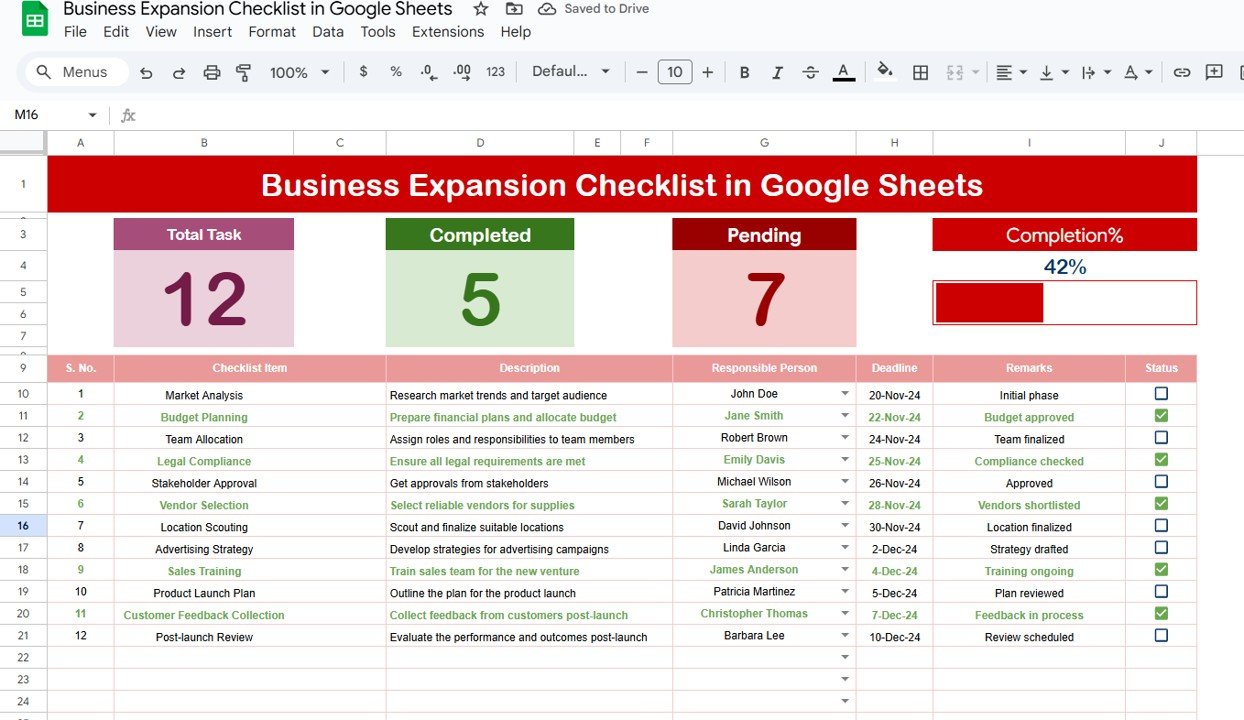
Task: Open the Tools menu
Action: click(378, 32)
